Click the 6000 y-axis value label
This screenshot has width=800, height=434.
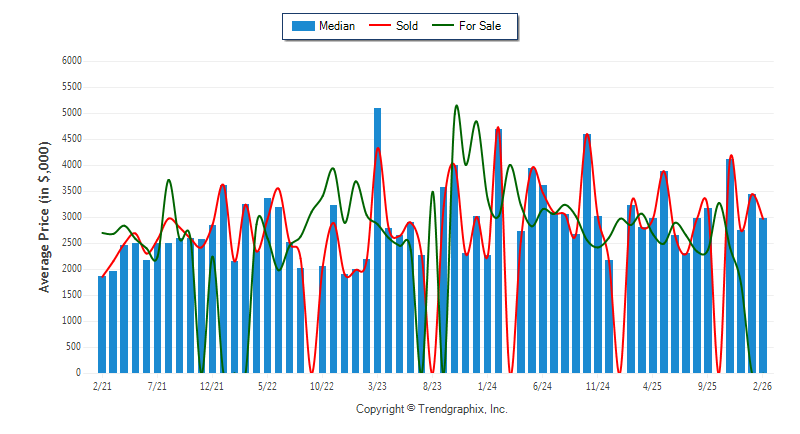71,61
